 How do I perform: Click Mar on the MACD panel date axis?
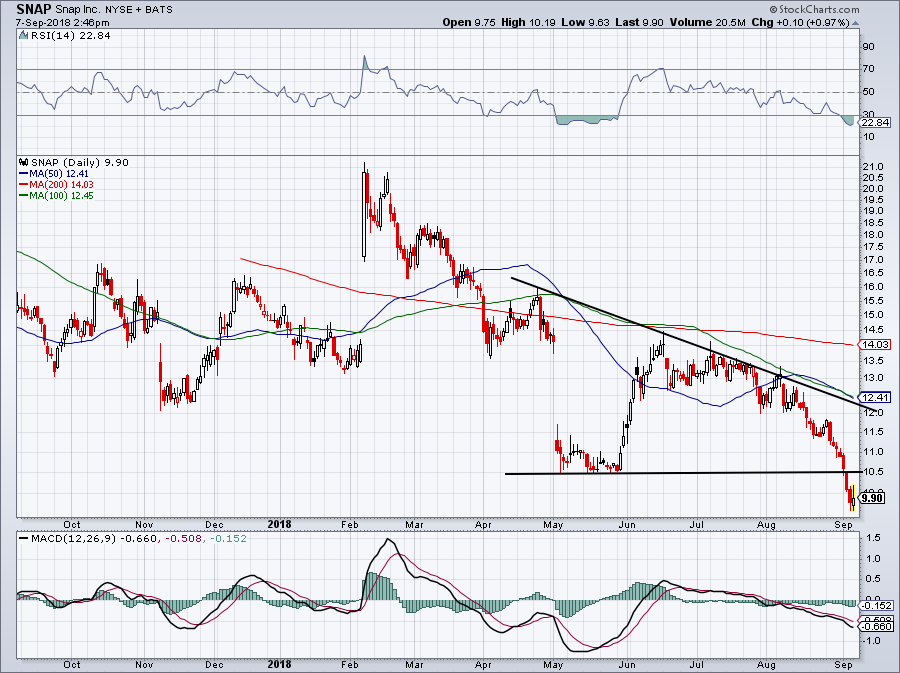pos(414,664)
